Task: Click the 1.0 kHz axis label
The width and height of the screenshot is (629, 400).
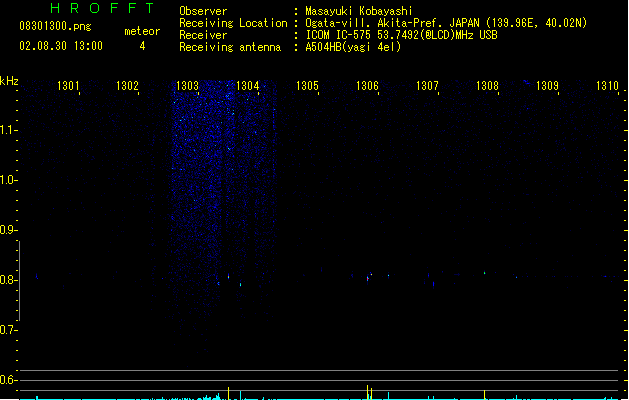Action: (x=8, y=180)
